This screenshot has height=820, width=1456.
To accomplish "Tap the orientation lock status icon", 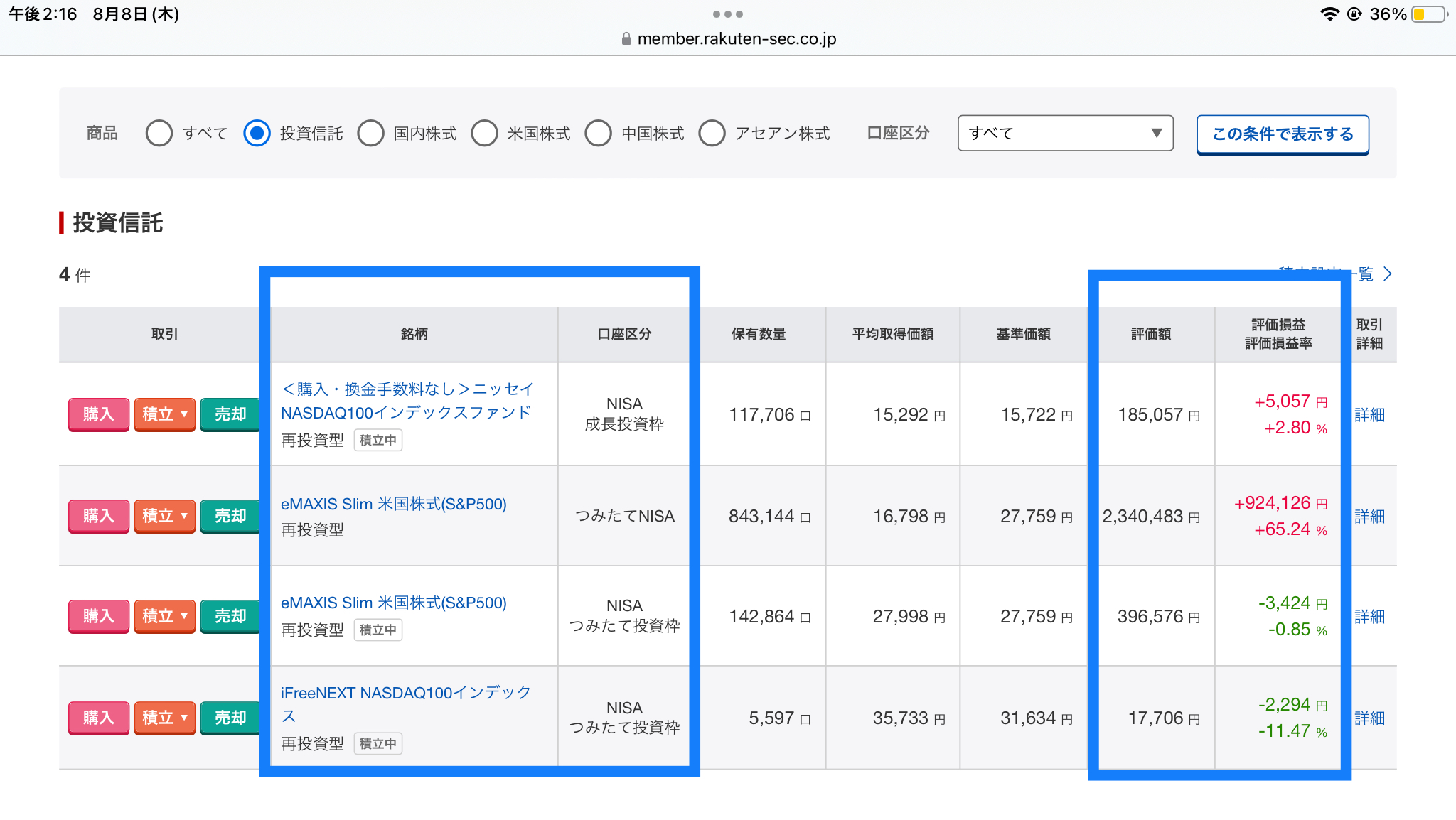I will [1355, 14].
